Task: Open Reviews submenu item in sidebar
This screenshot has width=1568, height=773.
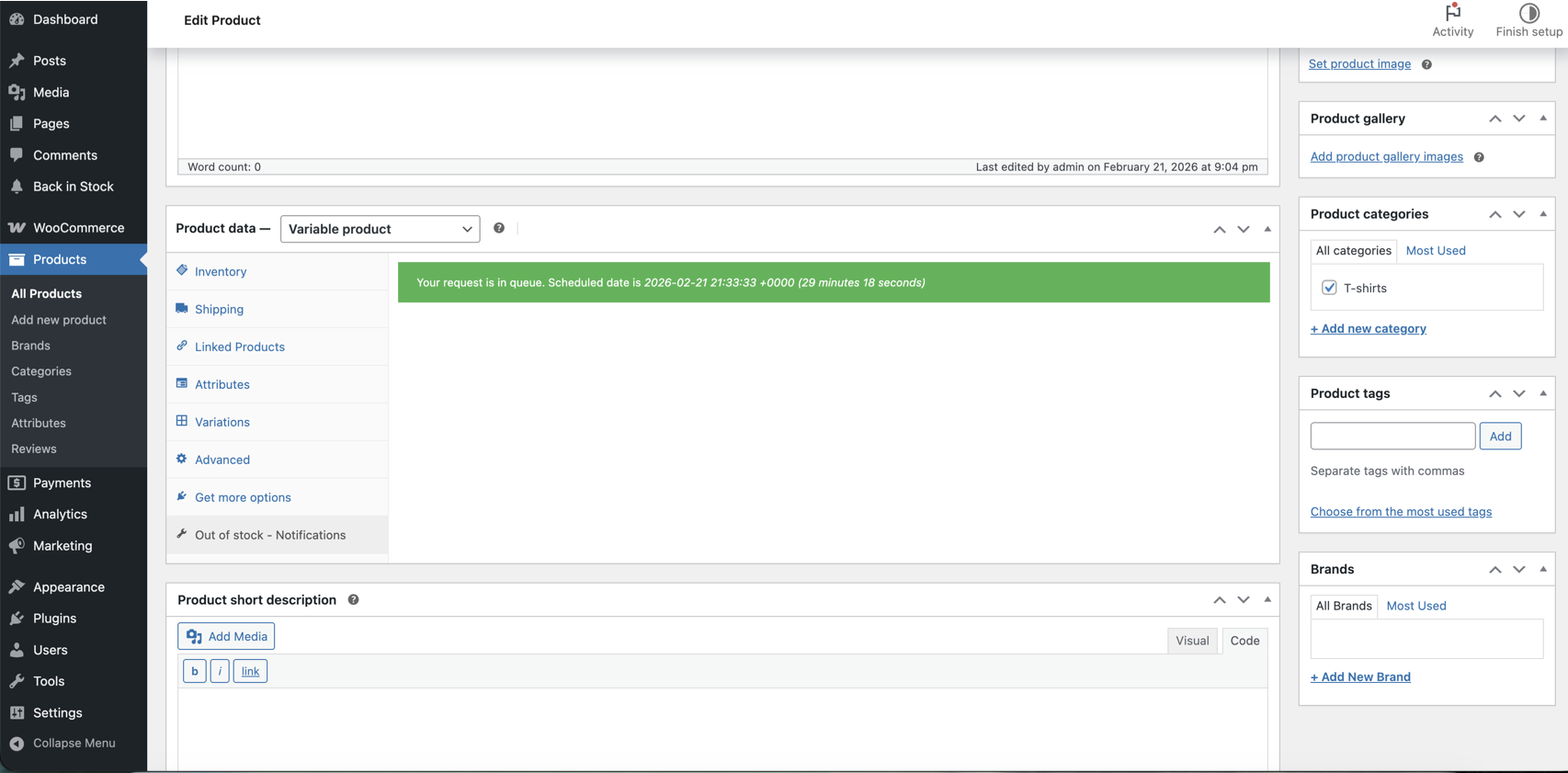Action: click(34, 449)
